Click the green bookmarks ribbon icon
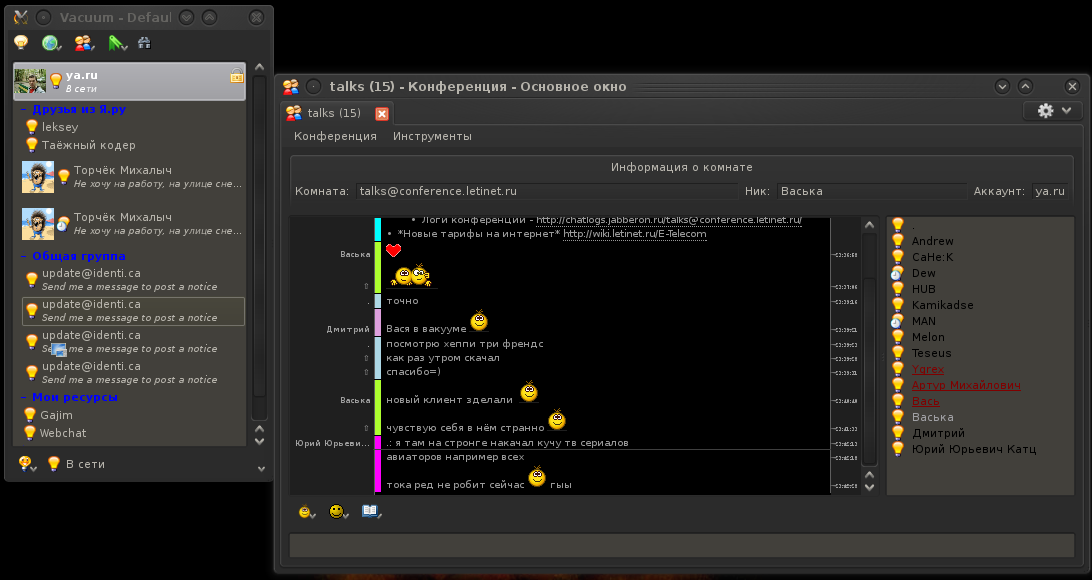The height and width of the screenshot is (580, 1092). coord(117,43)
